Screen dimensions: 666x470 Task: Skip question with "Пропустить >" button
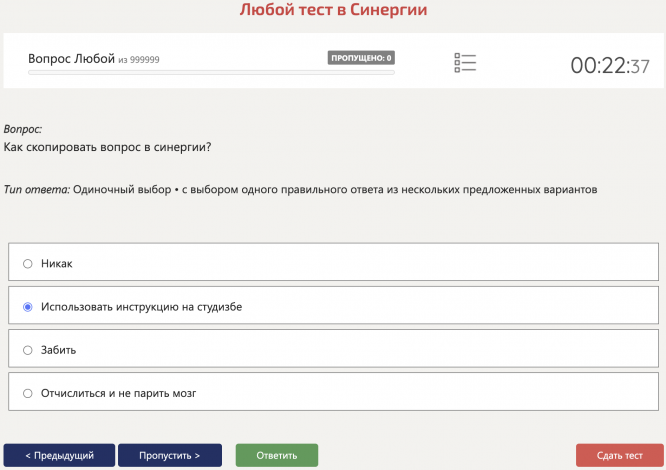pos(170,456)
